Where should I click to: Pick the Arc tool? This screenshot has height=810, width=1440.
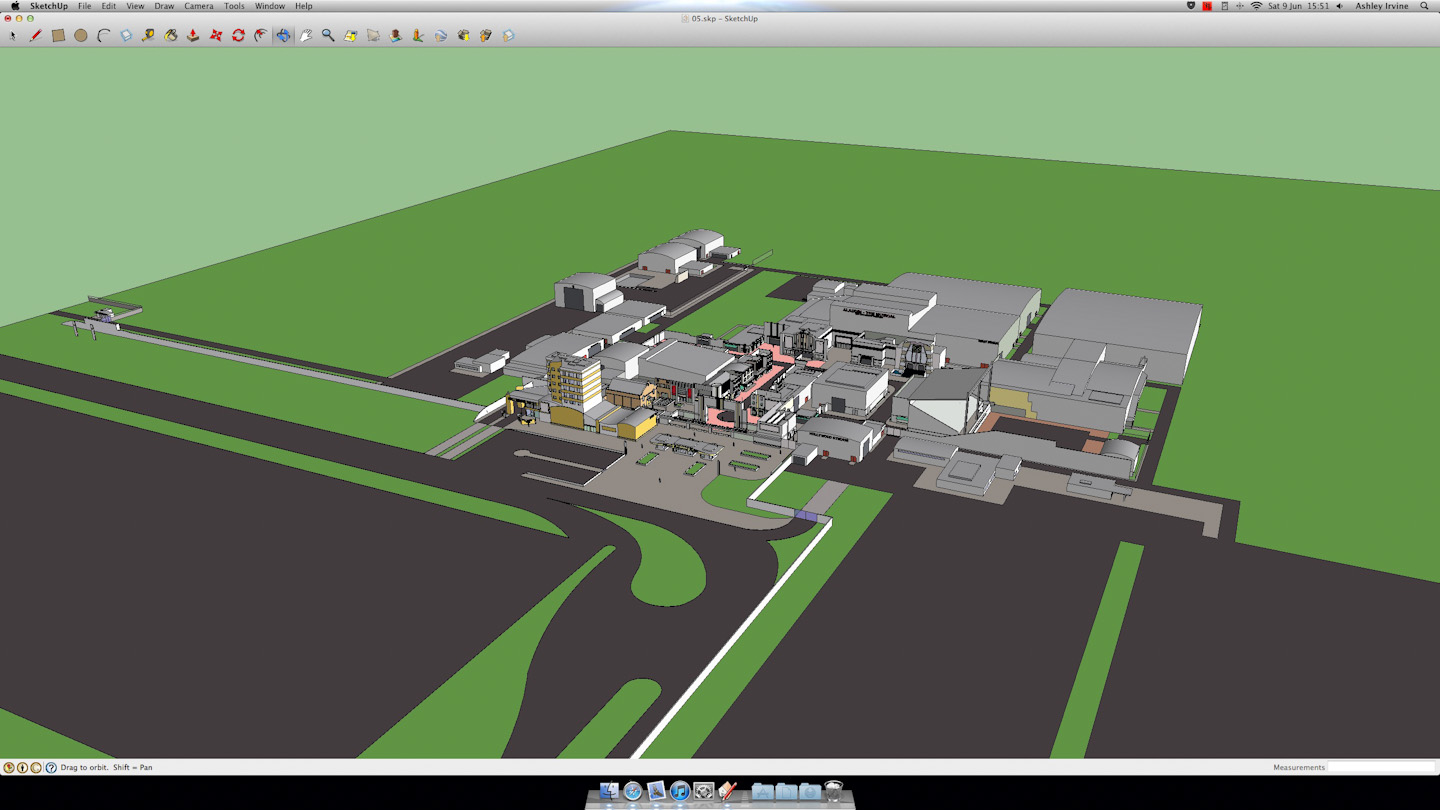pyautogui.click(x=104, y=35)
